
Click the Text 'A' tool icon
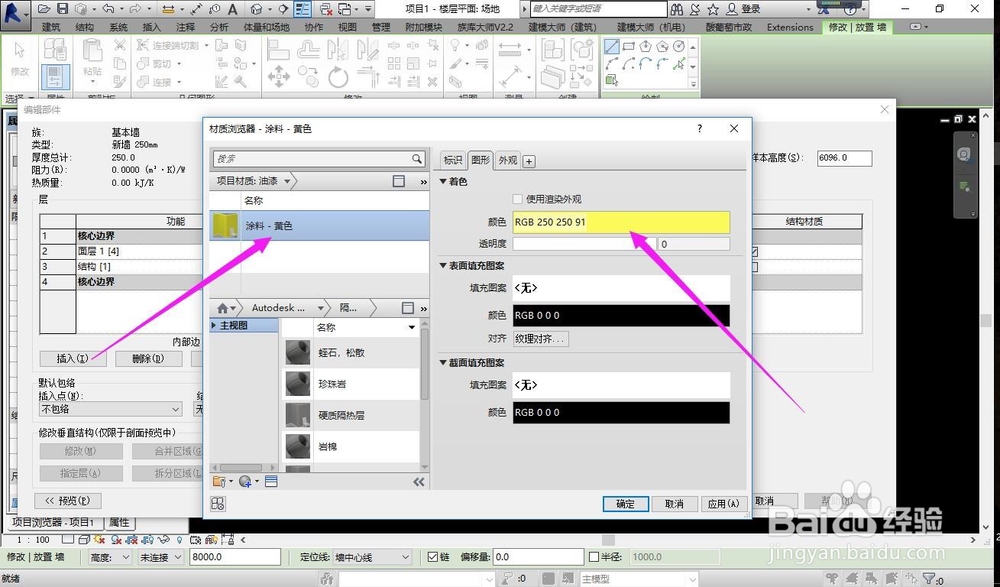[x=233, y=9]
